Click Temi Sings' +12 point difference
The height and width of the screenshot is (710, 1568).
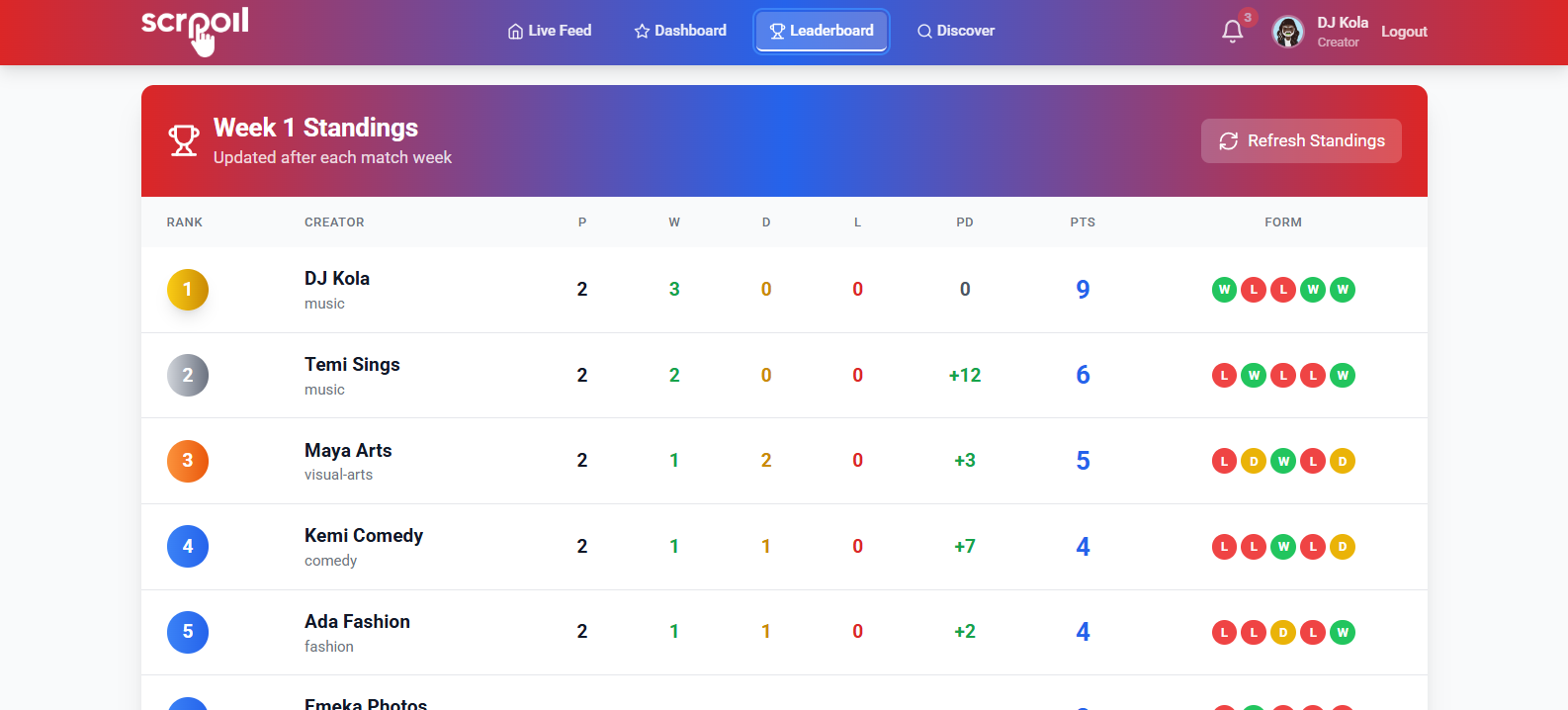[965, 376]
